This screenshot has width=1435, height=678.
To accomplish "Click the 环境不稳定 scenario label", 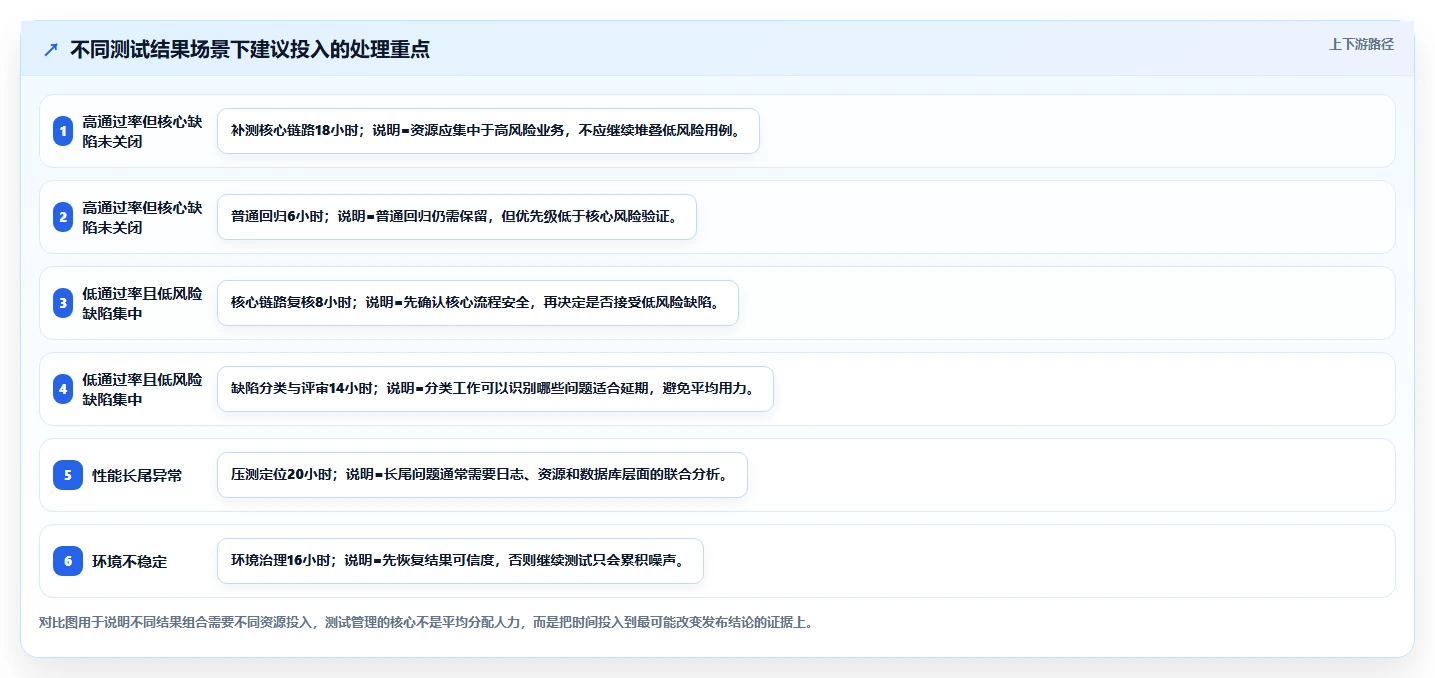I will tap(129, 562).
